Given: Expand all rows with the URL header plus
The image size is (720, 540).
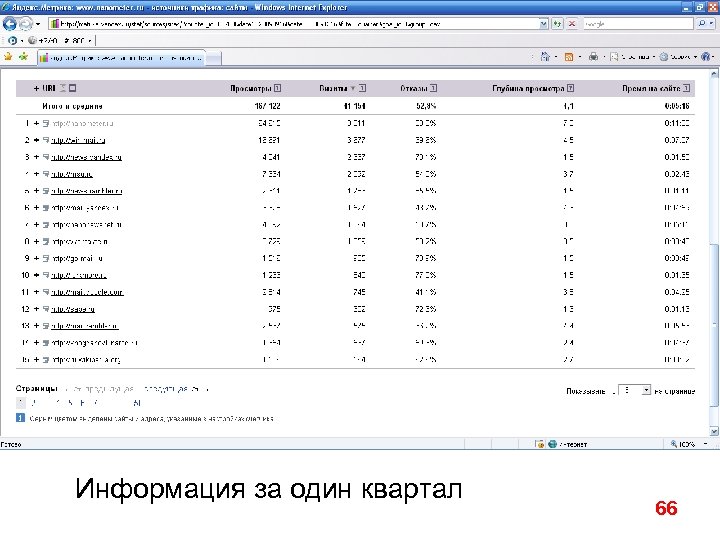Looking at the screenshot, I should pos(36,88).
